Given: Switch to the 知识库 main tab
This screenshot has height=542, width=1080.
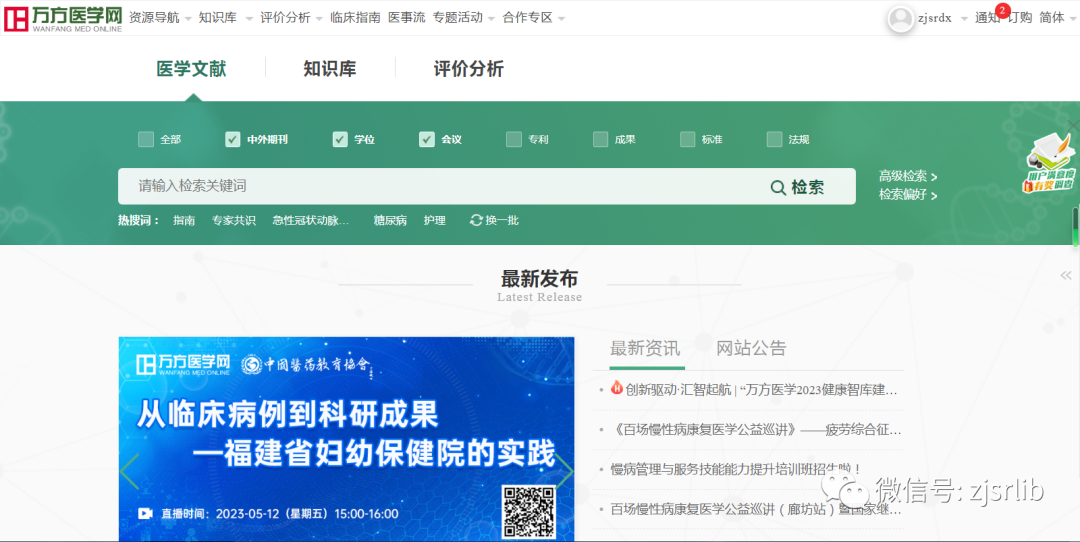Looking at the screenshot, I should [x=330, y=69].
